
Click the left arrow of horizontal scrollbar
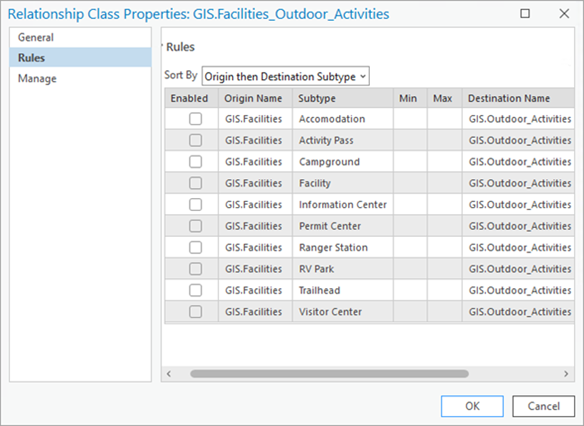169,373
